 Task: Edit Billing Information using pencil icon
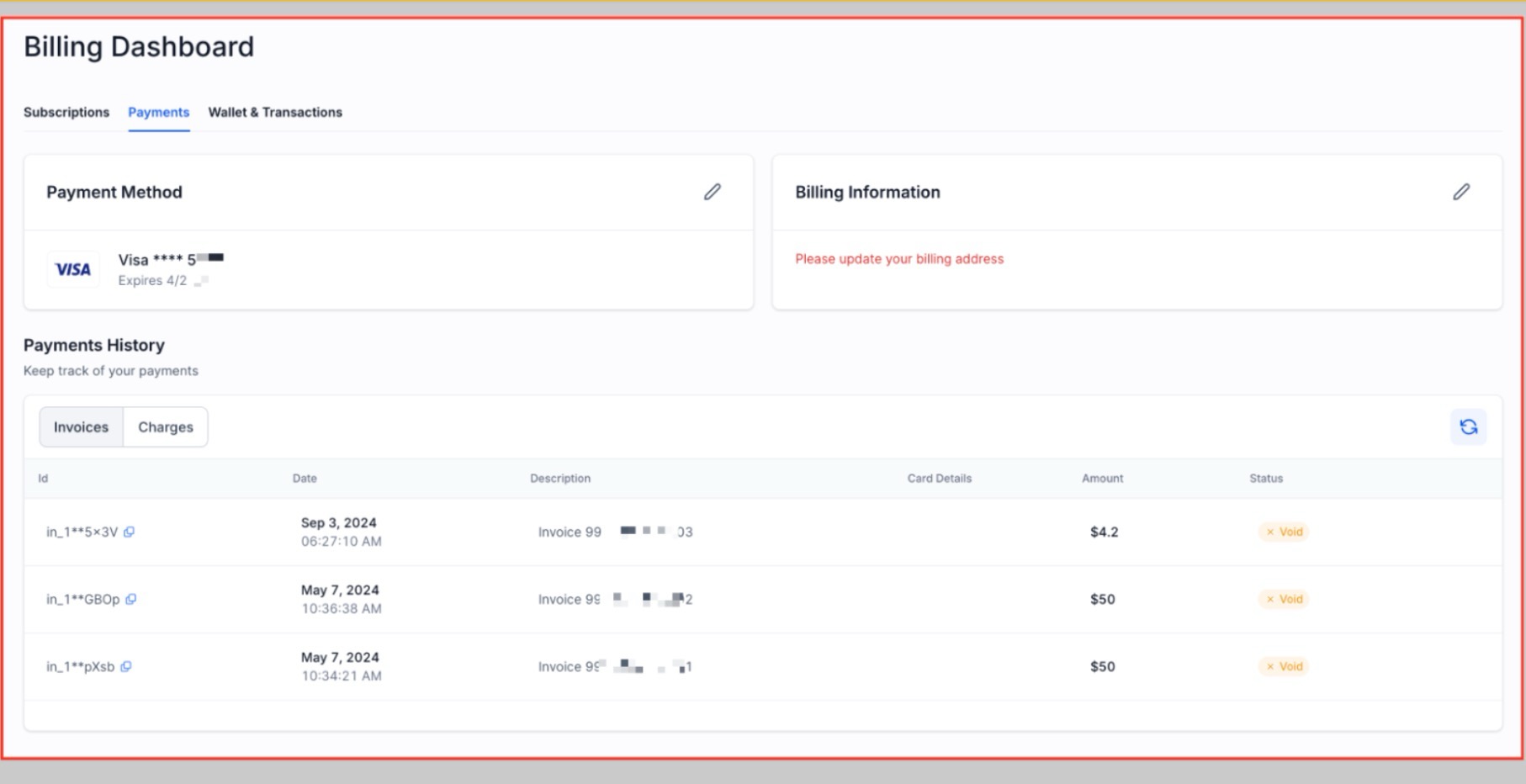click(x=1461, y=192)
